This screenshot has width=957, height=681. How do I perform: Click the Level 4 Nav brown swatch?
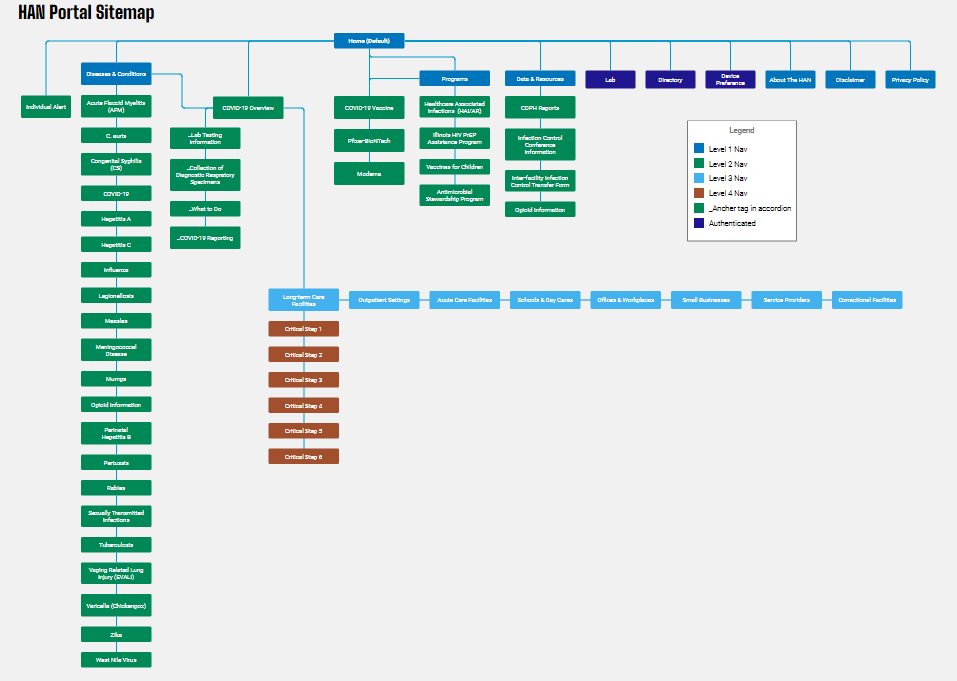pos(699,193)
